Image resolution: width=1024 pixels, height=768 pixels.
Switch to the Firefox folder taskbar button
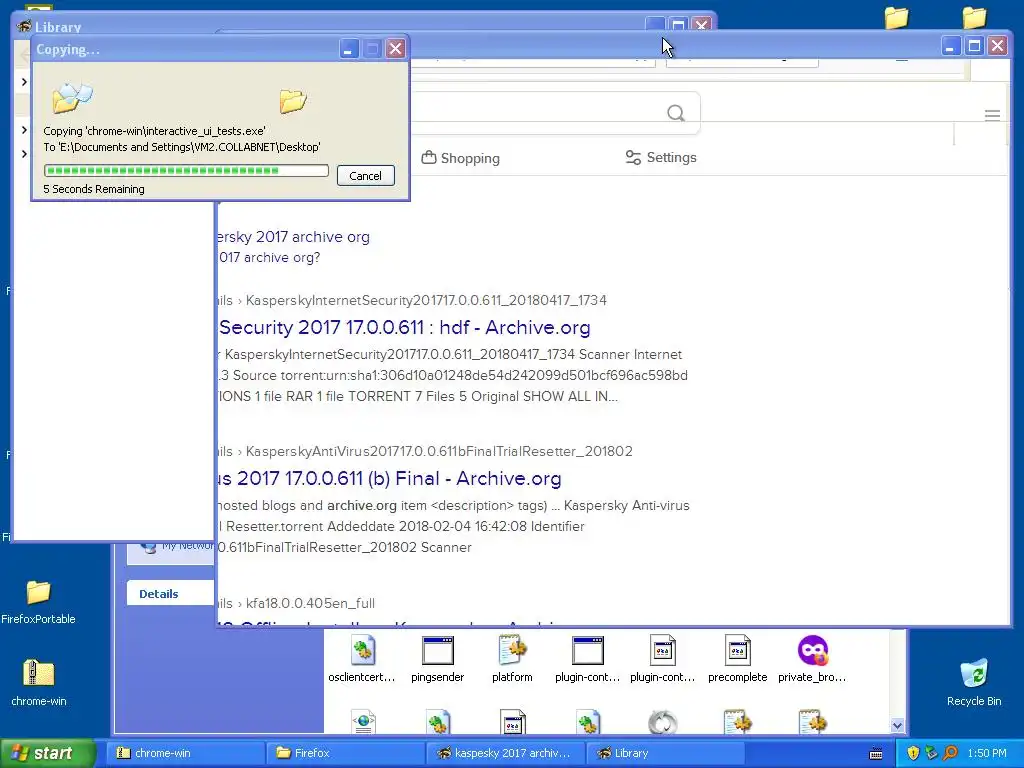[345, 753]
